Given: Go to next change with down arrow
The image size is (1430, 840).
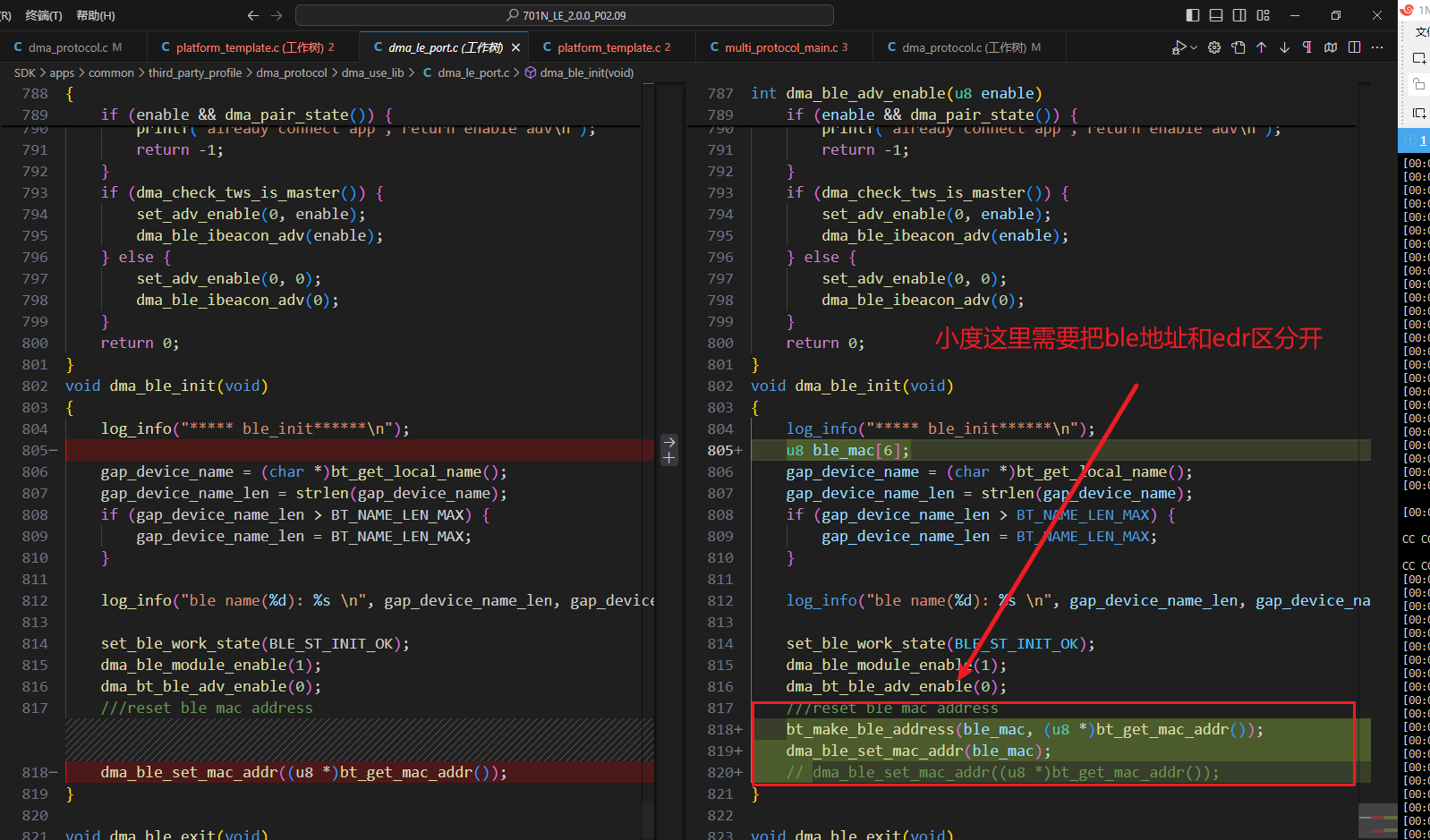Looking at the screenshot, I should click(1285, 47).
